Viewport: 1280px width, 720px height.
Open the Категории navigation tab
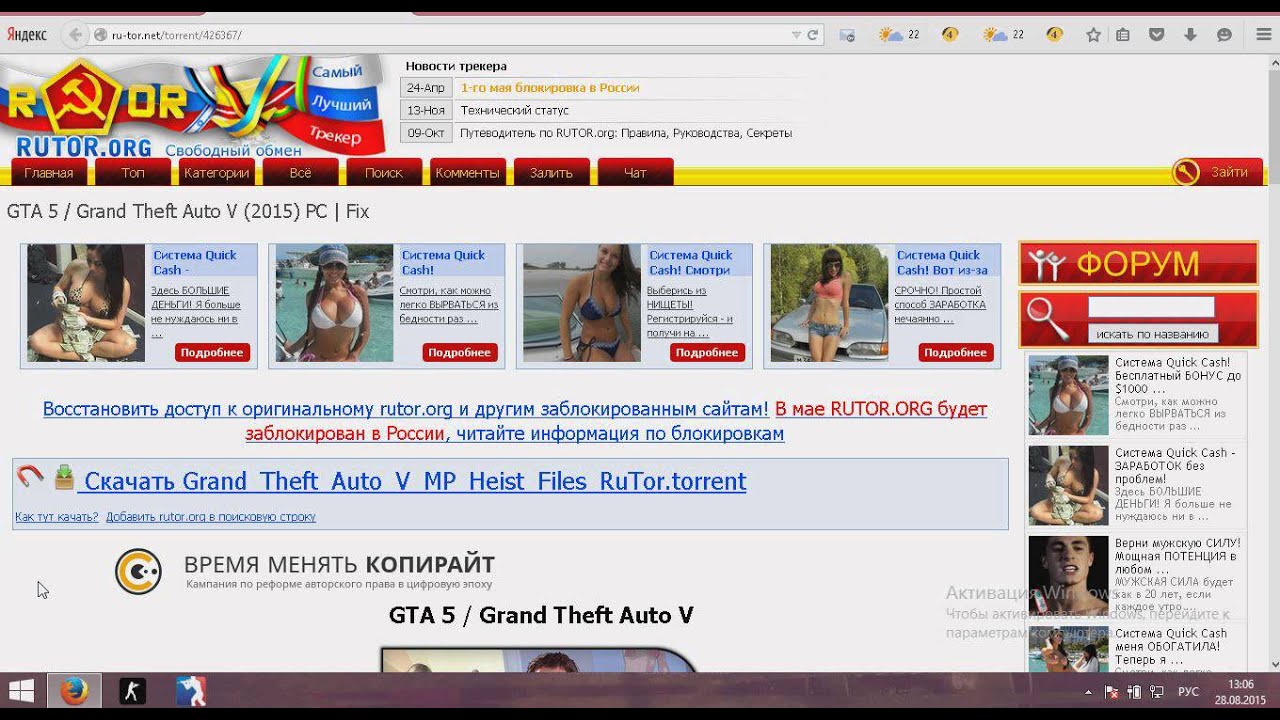(216, 172)
